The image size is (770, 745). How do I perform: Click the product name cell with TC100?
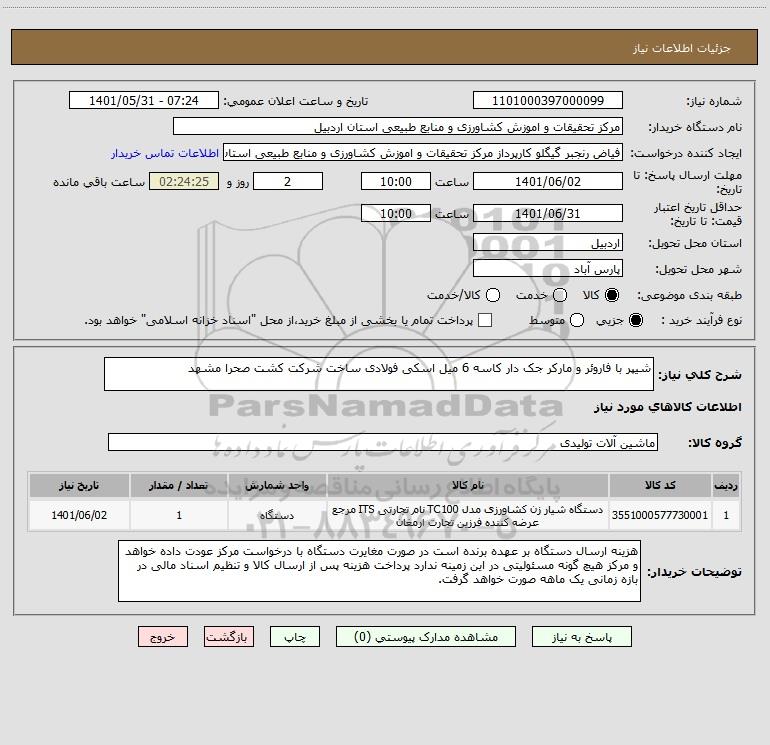(x=468, y=515)
